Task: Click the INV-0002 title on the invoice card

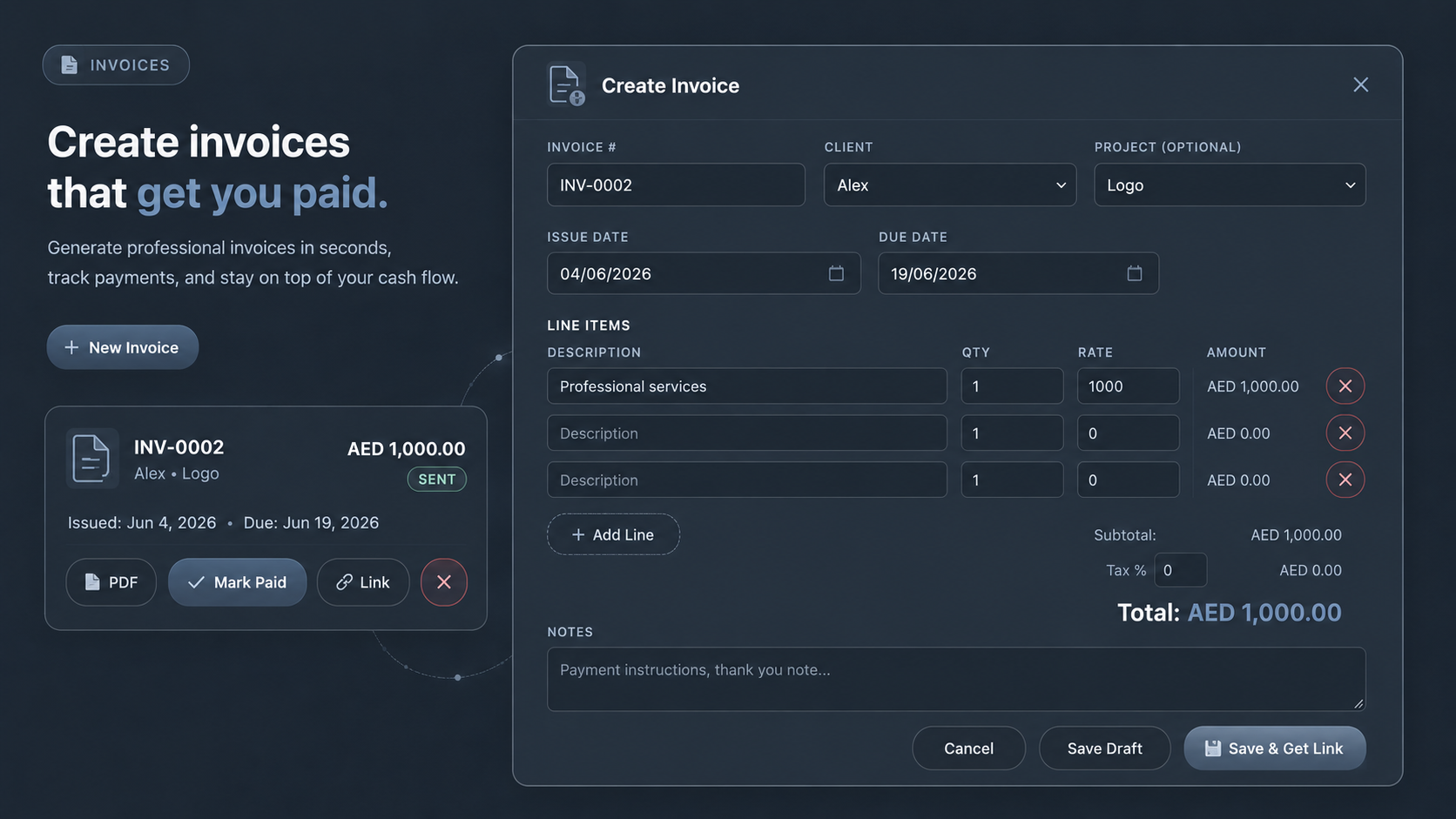Action: (179, 447)
